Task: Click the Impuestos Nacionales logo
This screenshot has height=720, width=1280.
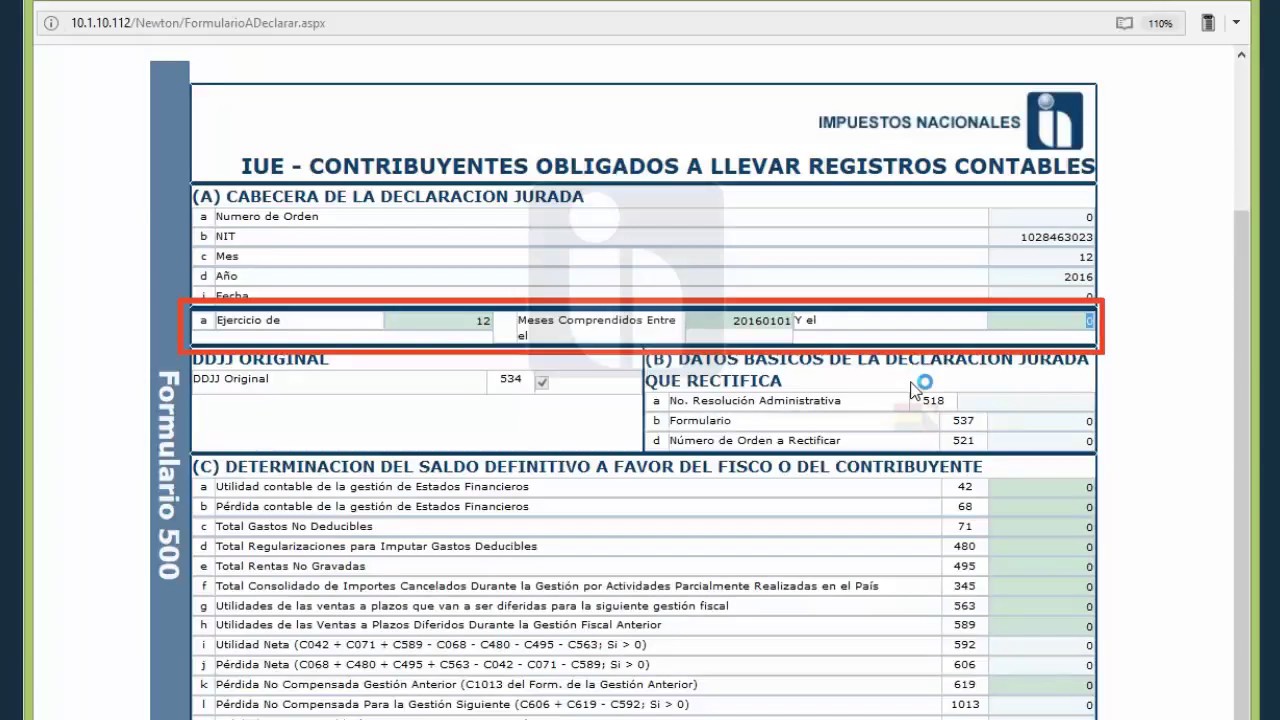Action: tap(1054, 121)
